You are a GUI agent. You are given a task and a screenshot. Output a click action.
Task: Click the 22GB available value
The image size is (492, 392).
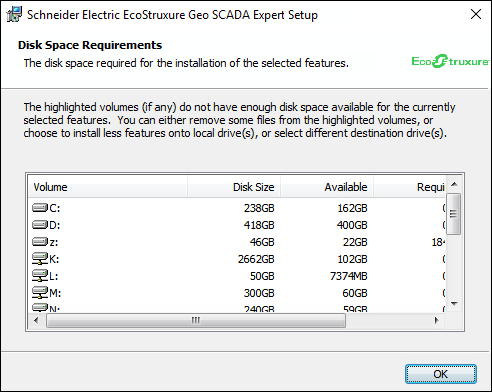pos(355,242)
